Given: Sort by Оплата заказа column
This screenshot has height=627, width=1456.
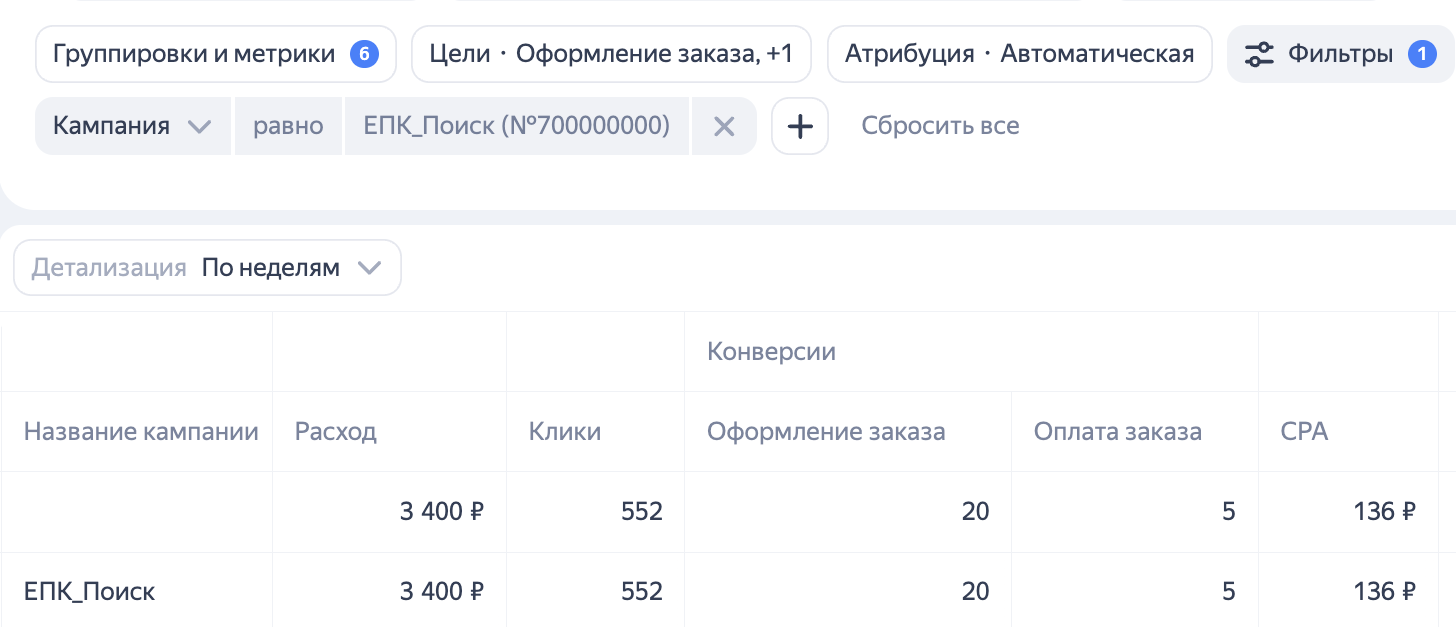Looking at the screenshot, I should (x=1118, y=432).
